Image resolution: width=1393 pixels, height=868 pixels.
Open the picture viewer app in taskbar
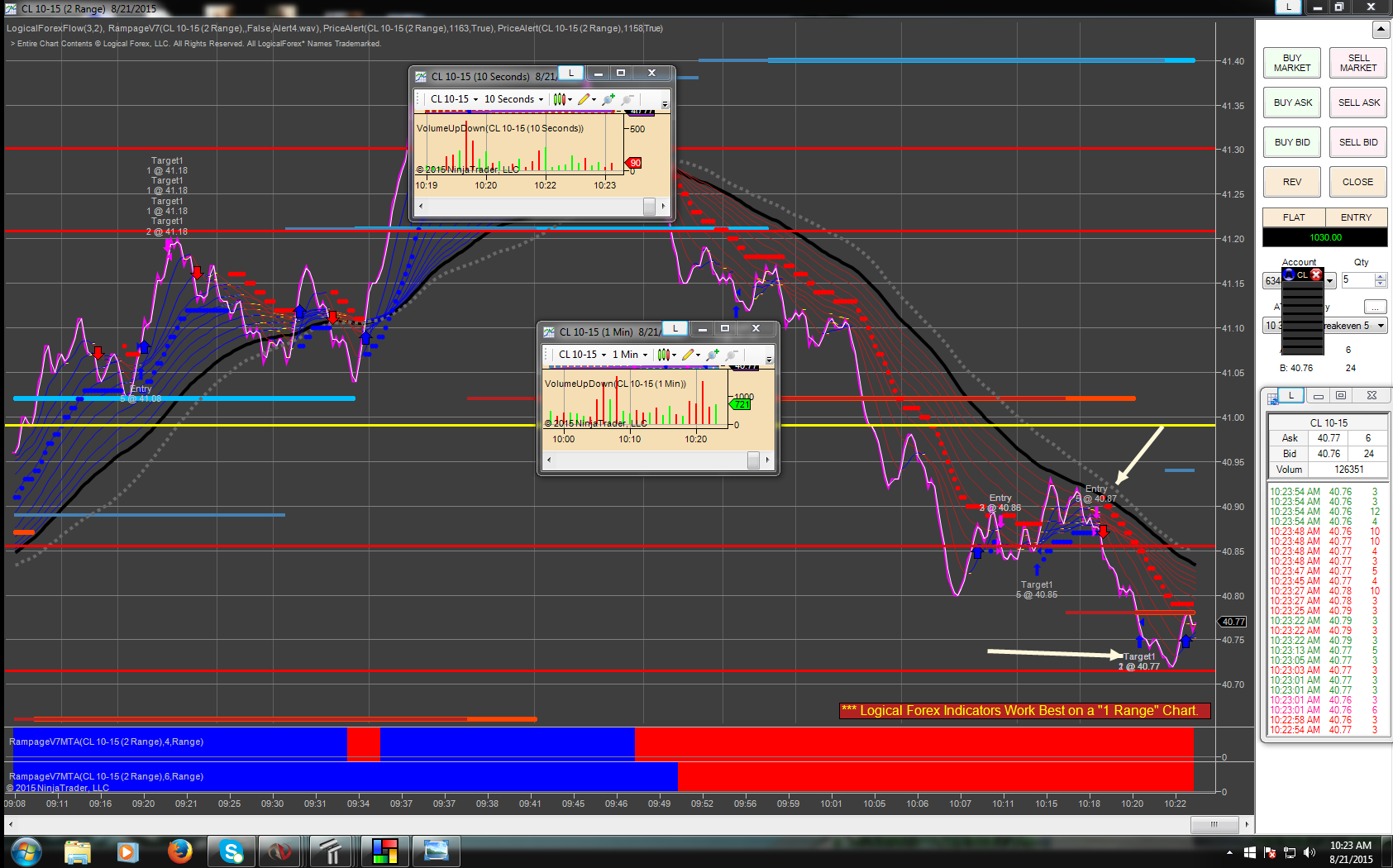[436, 851]
